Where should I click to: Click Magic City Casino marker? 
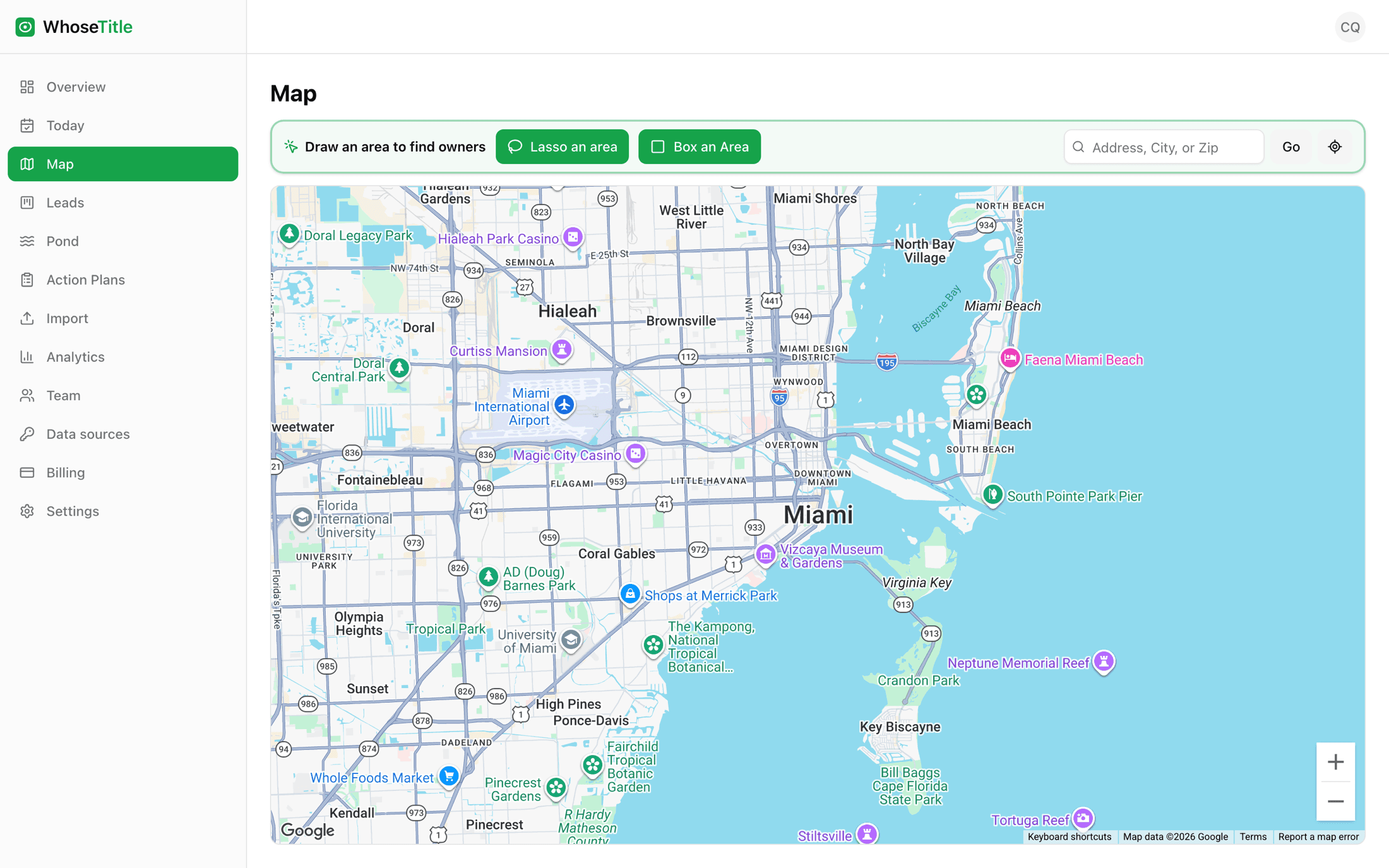coord(635,453)
